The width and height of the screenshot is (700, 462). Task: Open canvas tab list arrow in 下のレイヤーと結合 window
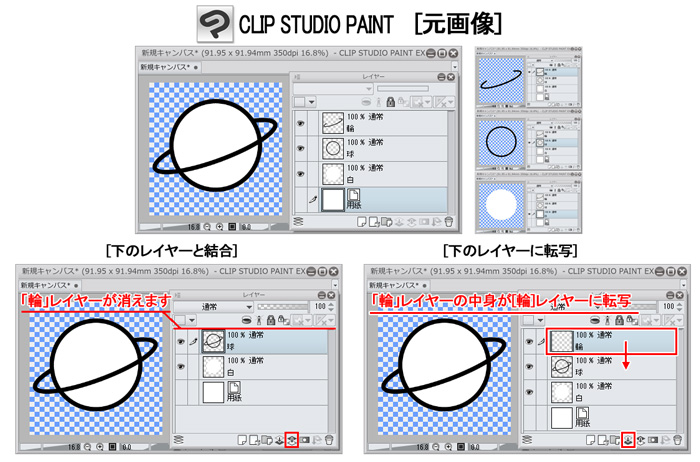coord(335,285)
